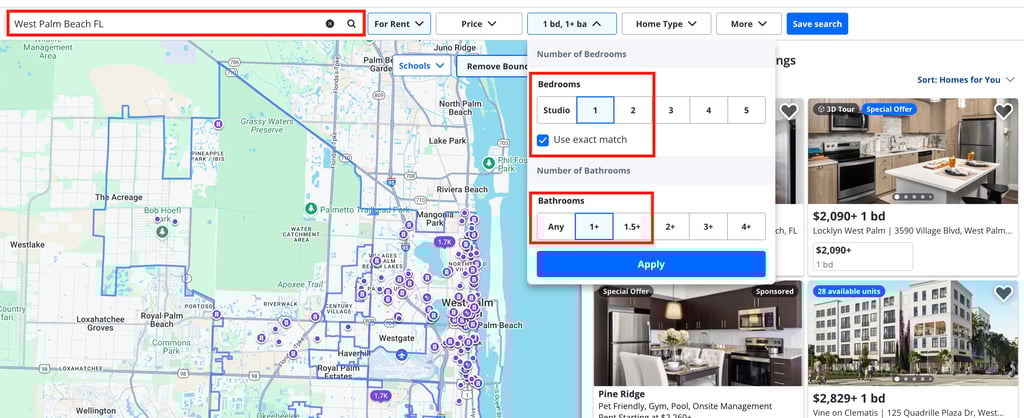Select 2 bedrooms option
This screenshot has height=418, width=1024.
(x=633, y=110)
